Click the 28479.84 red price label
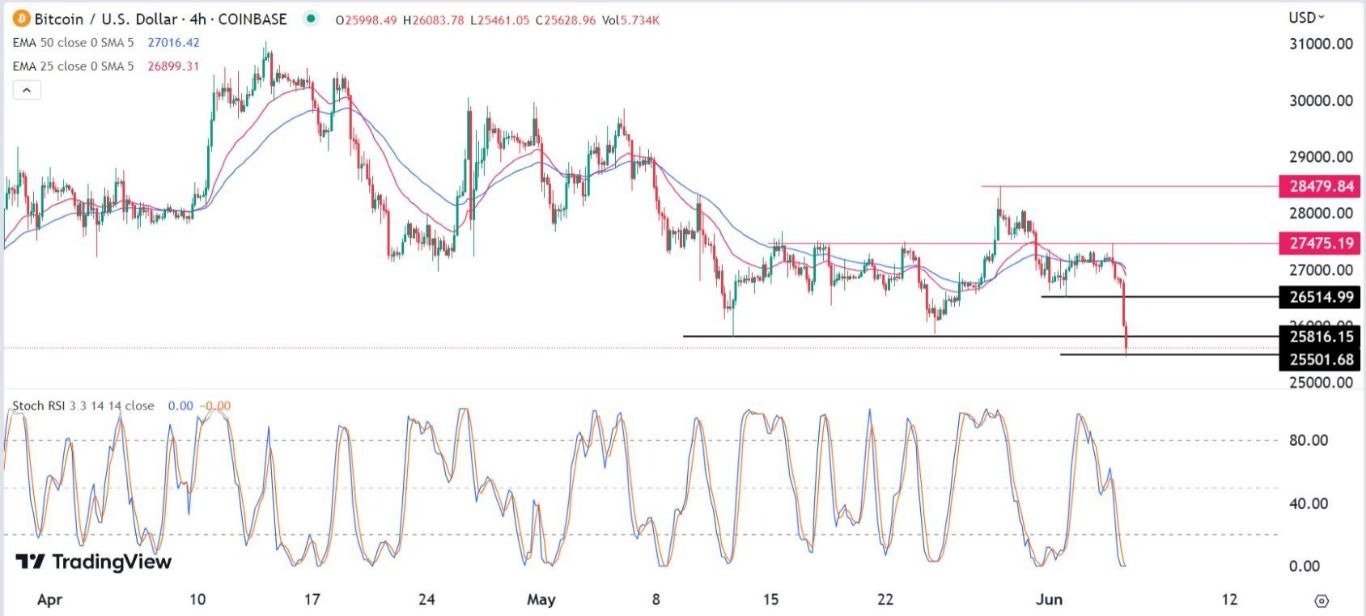Viewport: 1366px width, 616px height. pyautogui.click(x=1319, y=187)
